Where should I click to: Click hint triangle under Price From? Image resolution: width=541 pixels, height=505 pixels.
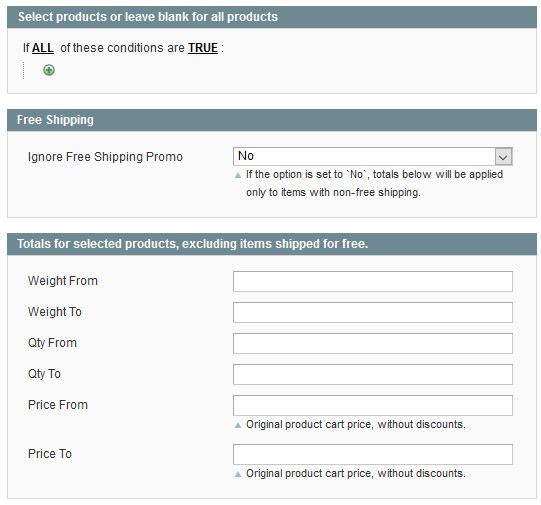pyautogui.click(x=238, y=425)
